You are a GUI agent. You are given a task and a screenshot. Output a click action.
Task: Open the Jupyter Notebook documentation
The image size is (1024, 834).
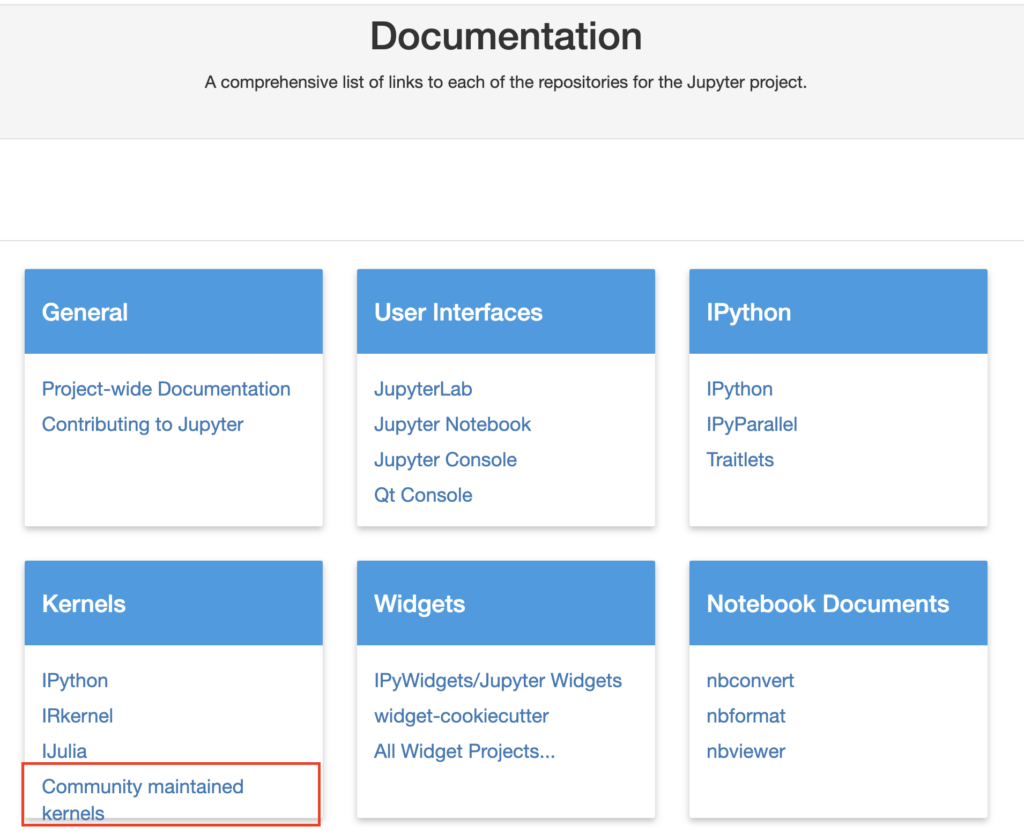[x=452, y=424]
